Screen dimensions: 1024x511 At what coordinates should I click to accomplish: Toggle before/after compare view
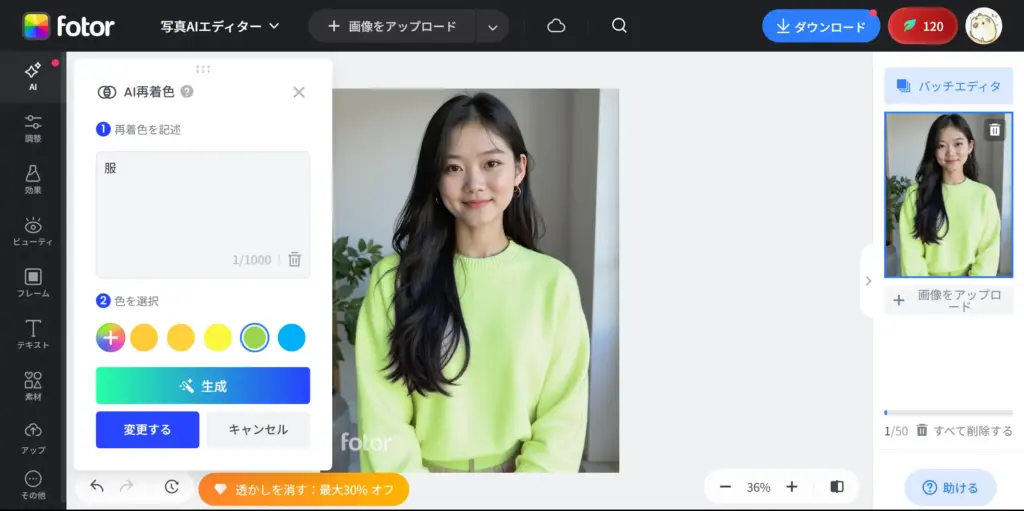(x=837, y=487)
